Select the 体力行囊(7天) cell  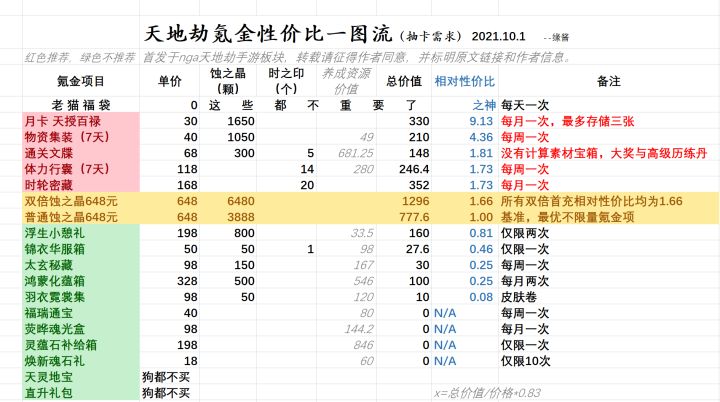68,169
